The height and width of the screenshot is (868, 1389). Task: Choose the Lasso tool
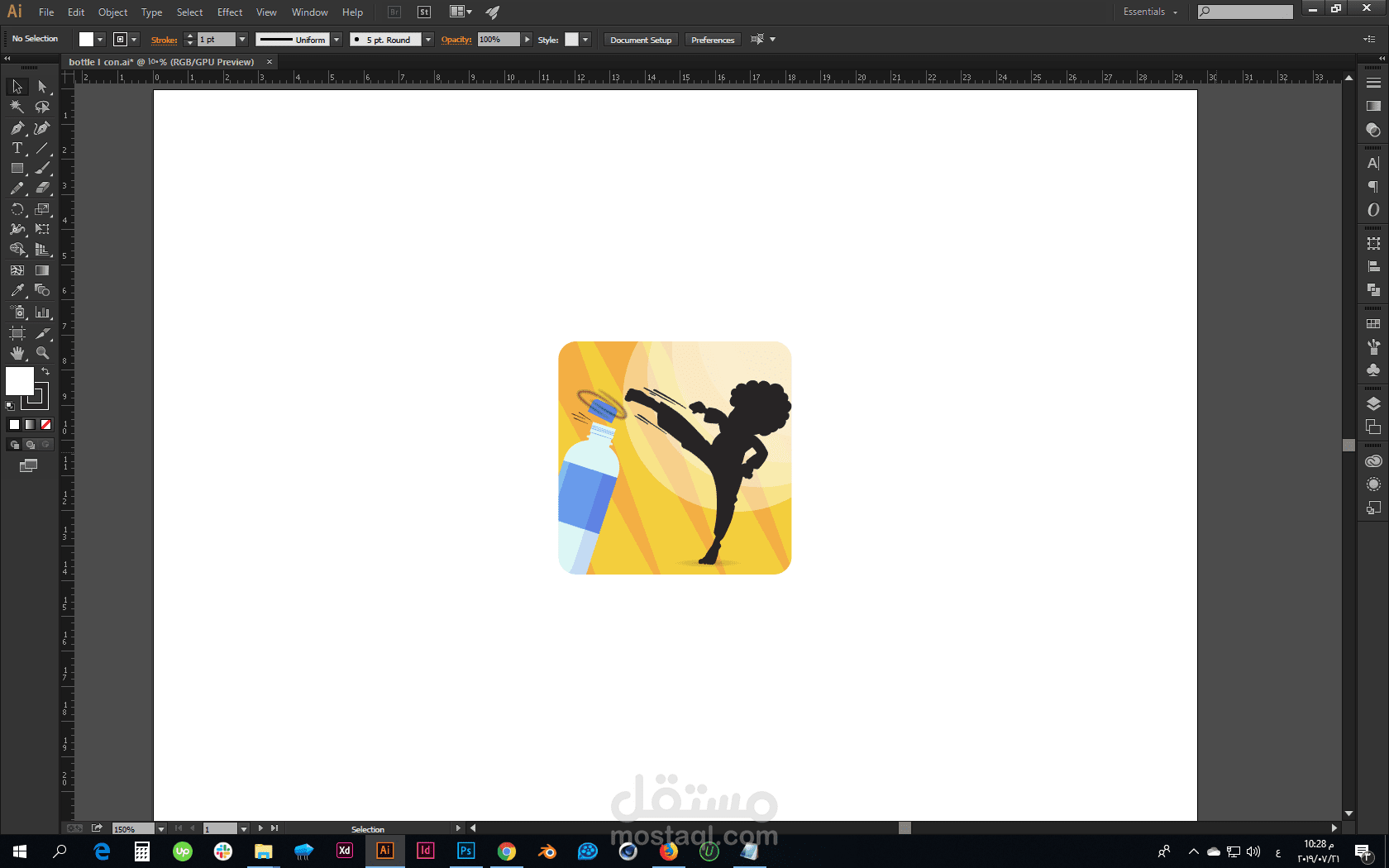point(42,107)
